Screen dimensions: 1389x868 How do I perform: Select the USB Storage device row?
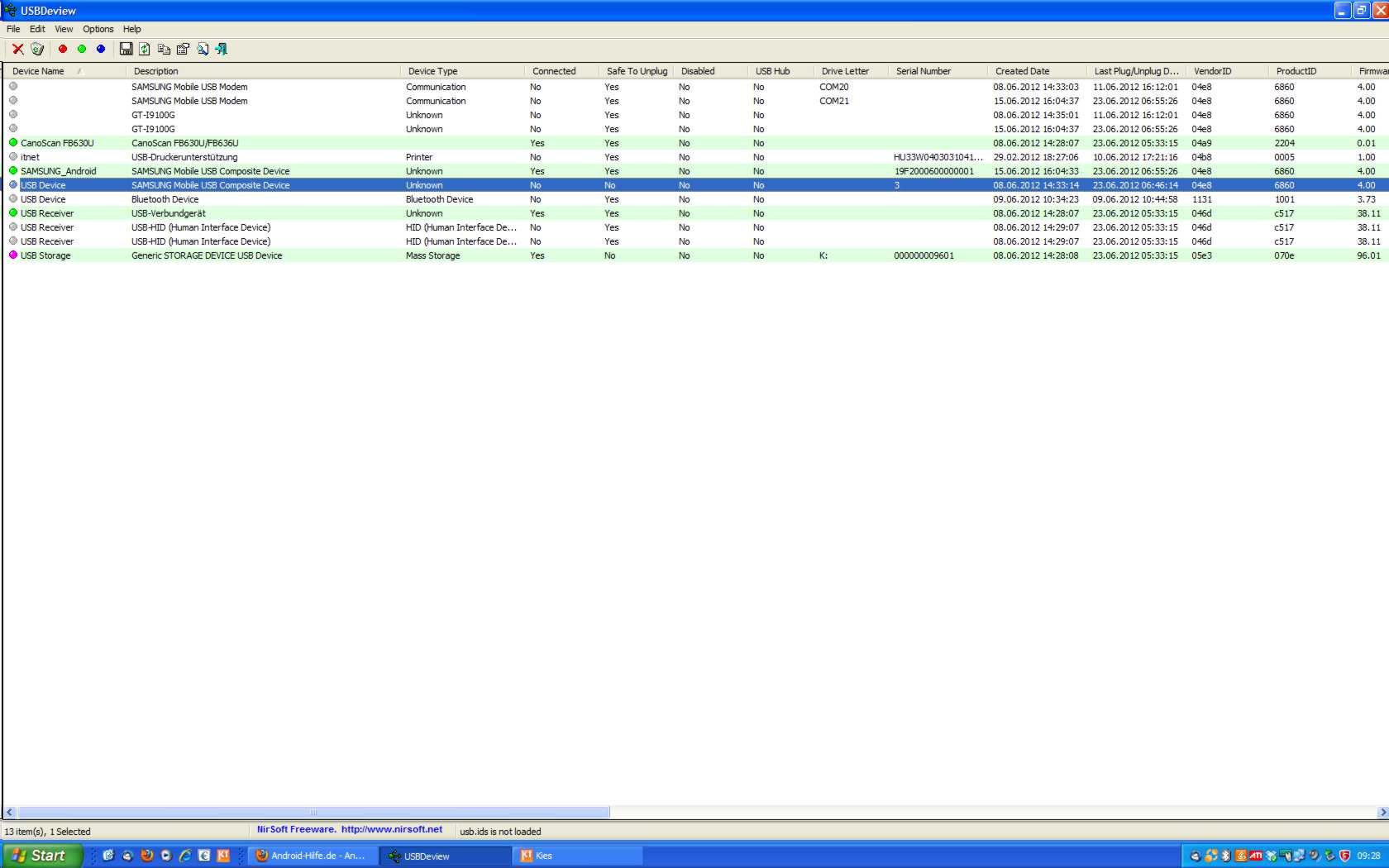pyautogui.click(x=696, y=255)
